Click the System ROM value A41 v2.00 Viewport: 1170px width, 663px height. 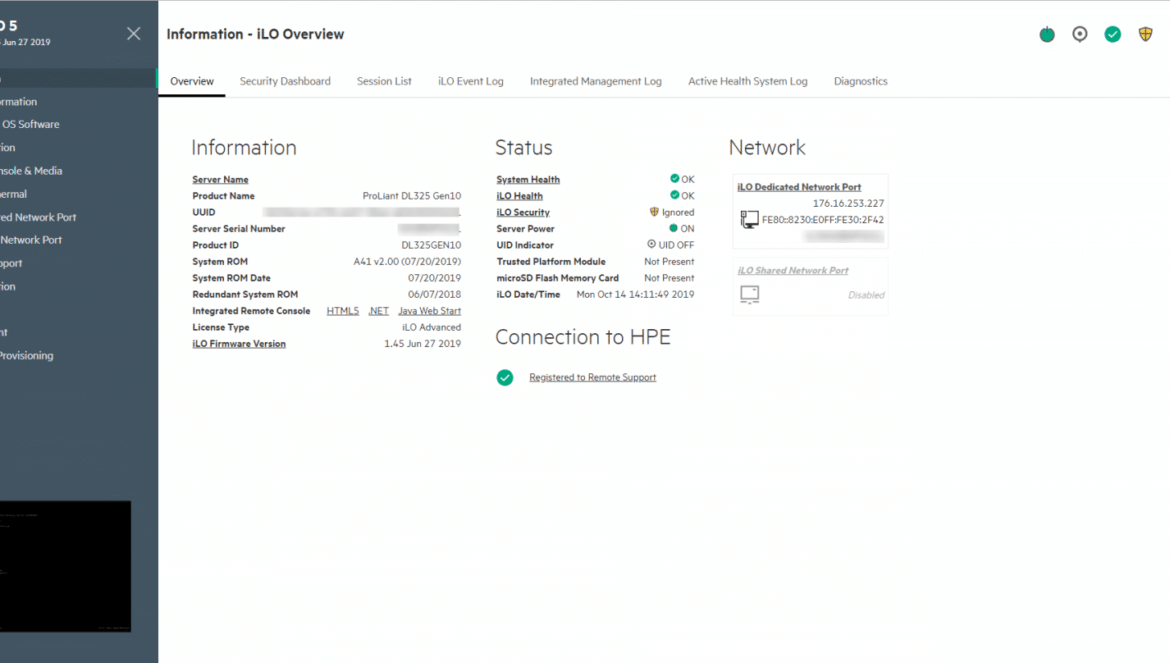tap(407, 262)
